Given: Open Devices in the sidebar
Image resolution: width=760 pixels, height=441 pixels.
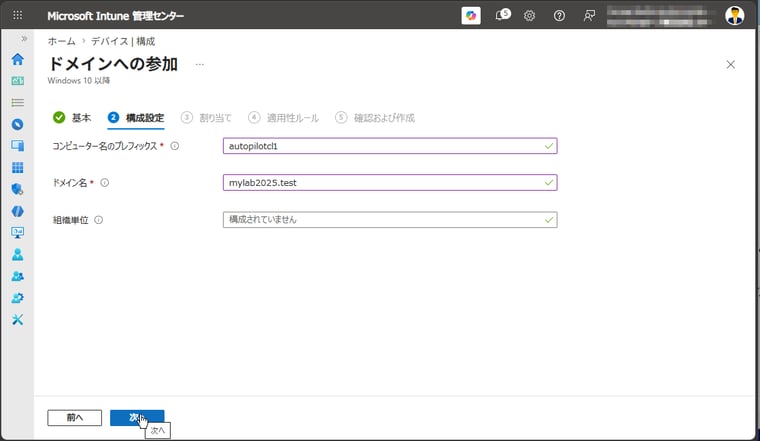Looking at the screenshot, I should pyautogui.click(x=17, y=146).
